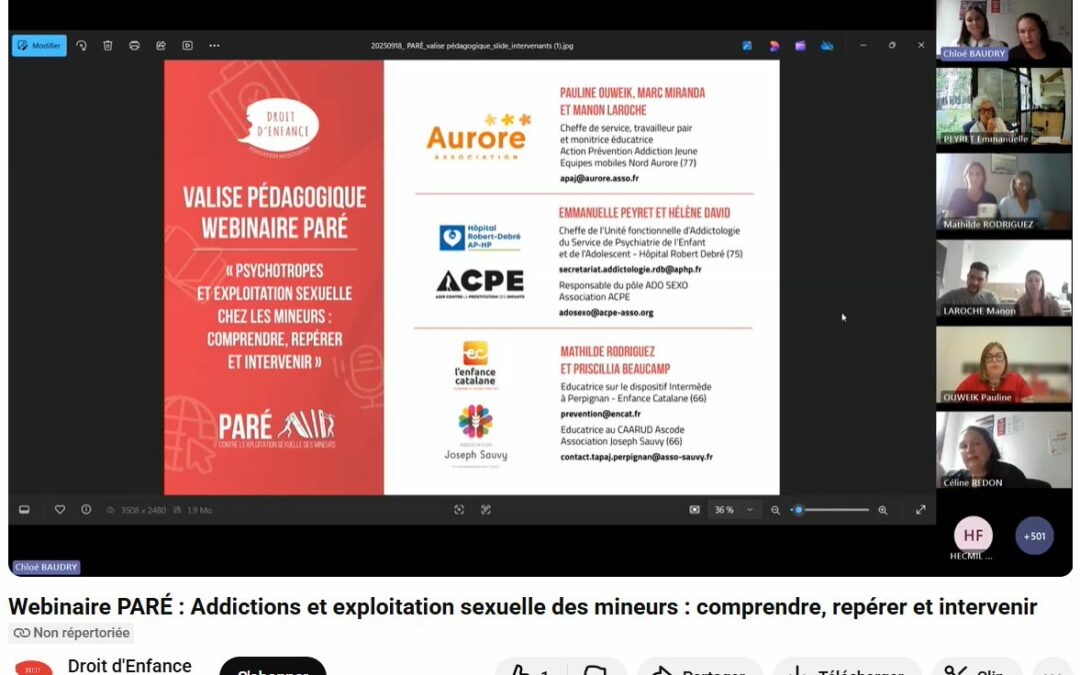
Task: Click the Aurore association logo on the slide
Action: click(x=477, y=137)
